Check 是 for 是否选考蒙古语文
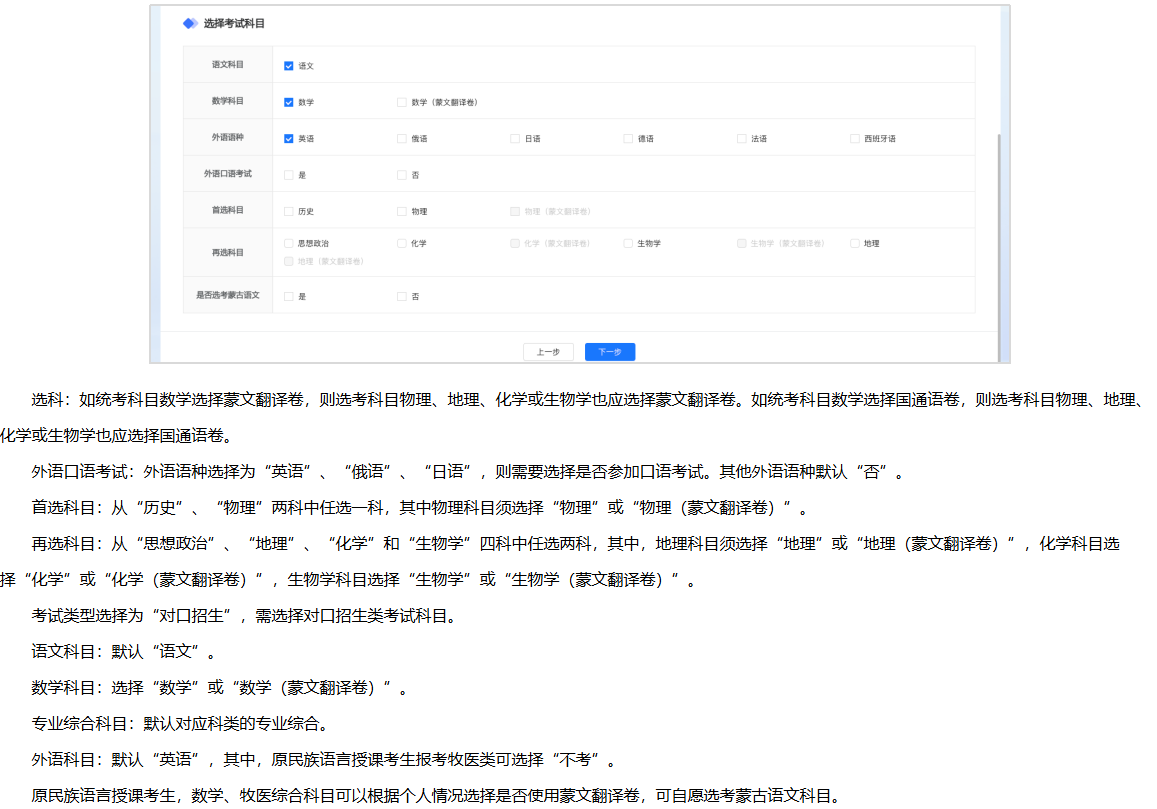Image resolution: width=1157 pixels, height=809 pixels. [x=289, y=297]
